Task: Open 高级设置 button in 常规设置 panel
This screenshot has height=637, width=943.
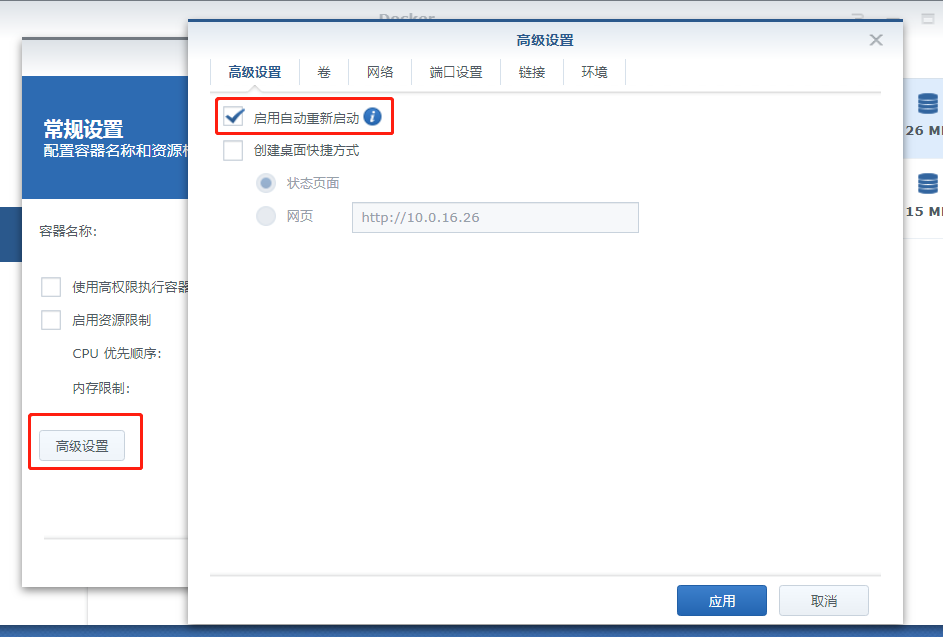Action: pos(82,446)
